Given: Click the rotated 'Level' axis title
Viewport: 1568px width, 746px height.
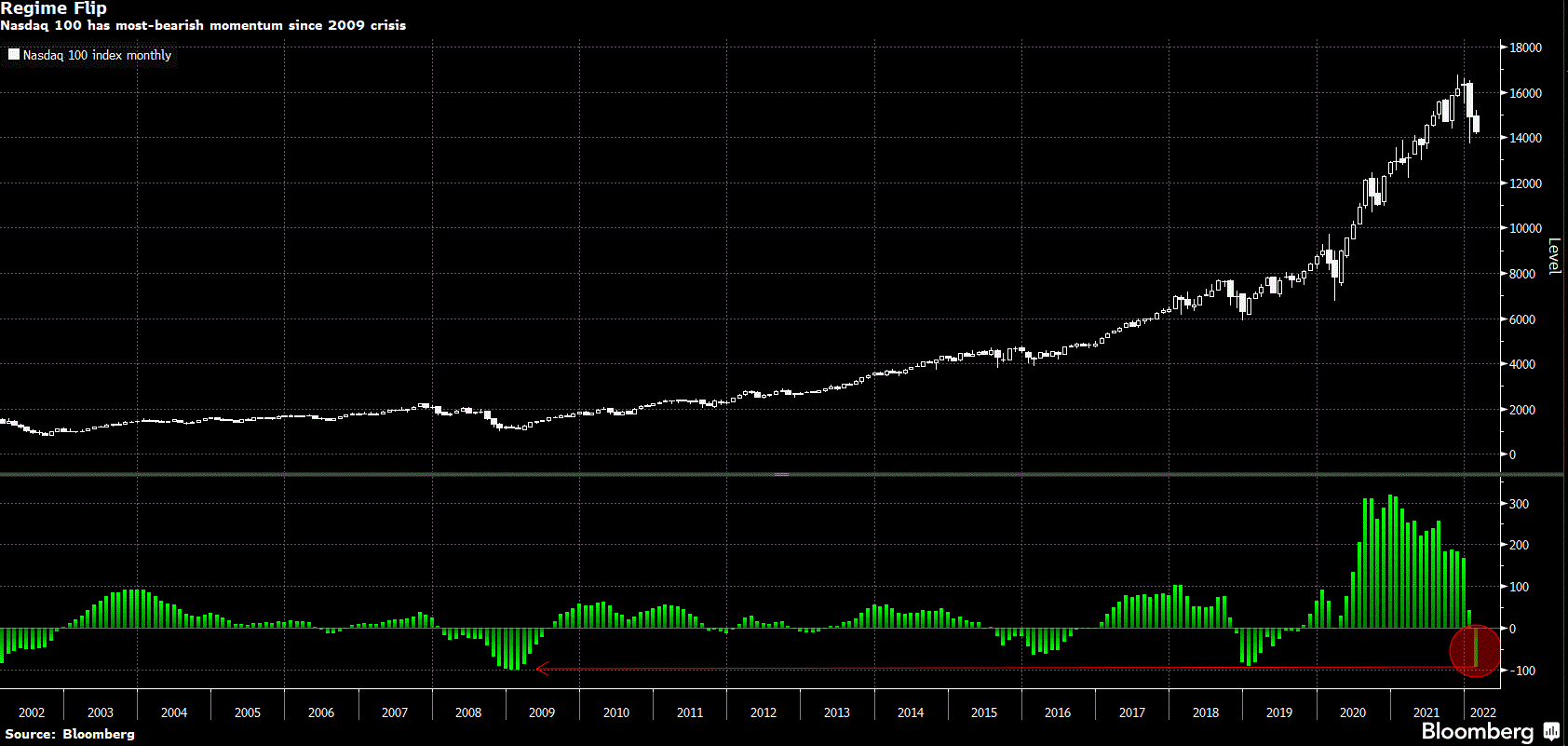Looking at the screenshot, I should [1553, 256].
